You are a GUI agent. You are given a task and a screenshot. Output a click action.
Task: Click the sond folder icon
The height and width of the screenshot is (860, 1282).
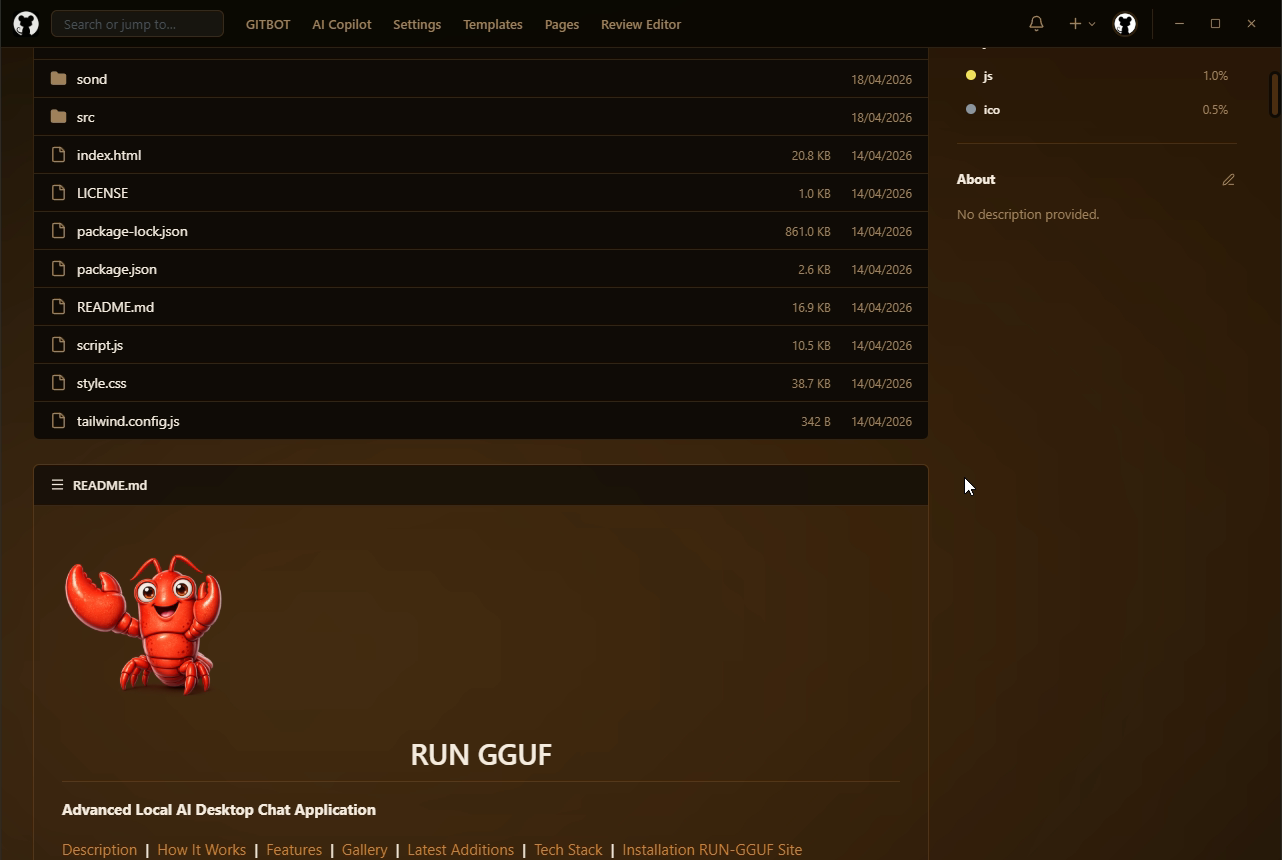(x=58, y=79)
